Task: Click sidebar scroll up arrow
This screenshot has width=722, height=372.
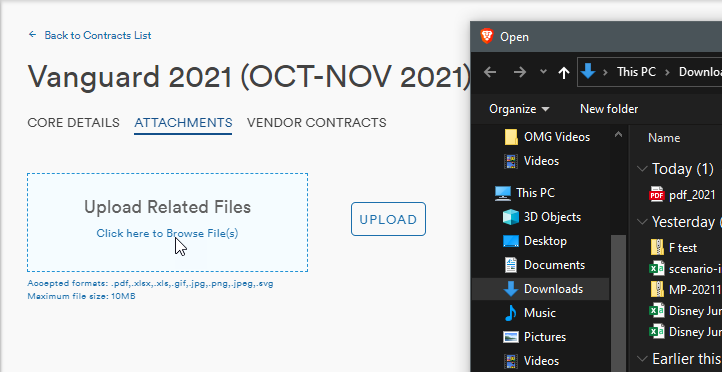Action: [618, 134]
